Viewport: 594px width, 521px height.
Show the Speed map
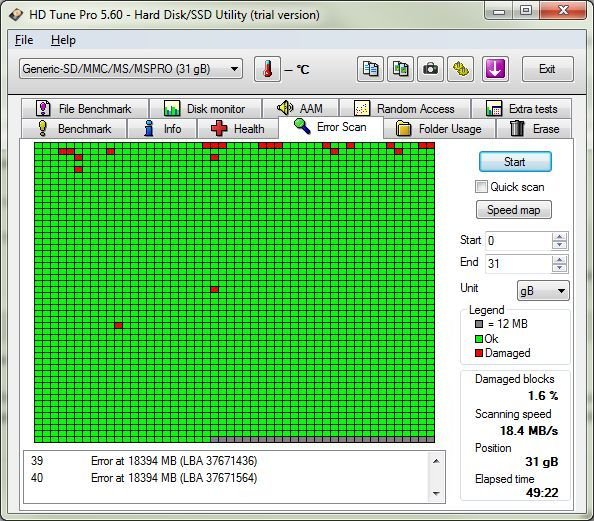coord(514,210)
